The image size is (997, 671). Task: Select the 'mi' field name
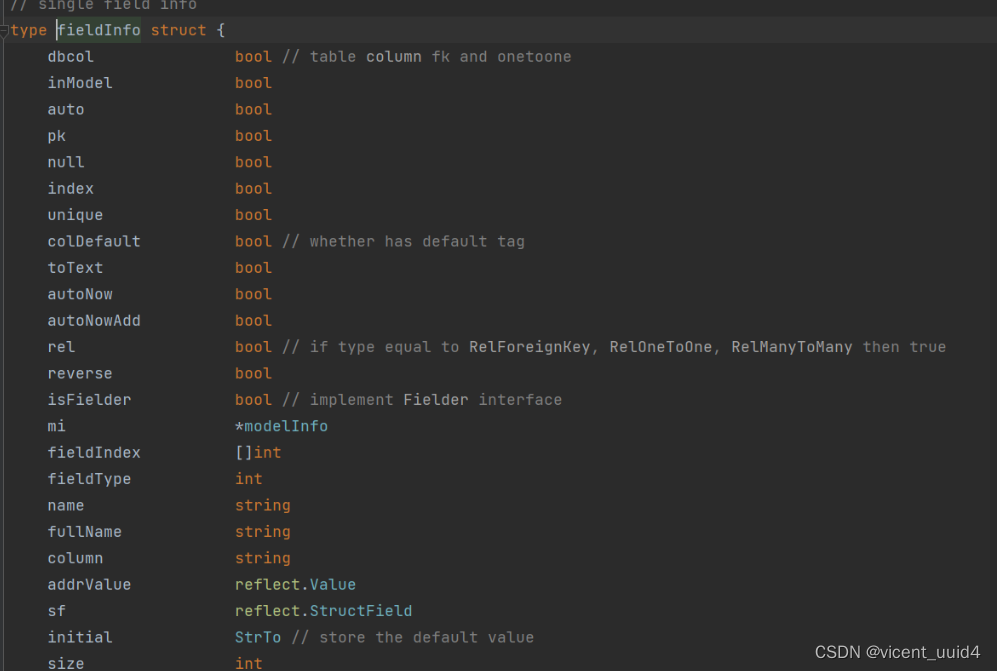point(57,426)
